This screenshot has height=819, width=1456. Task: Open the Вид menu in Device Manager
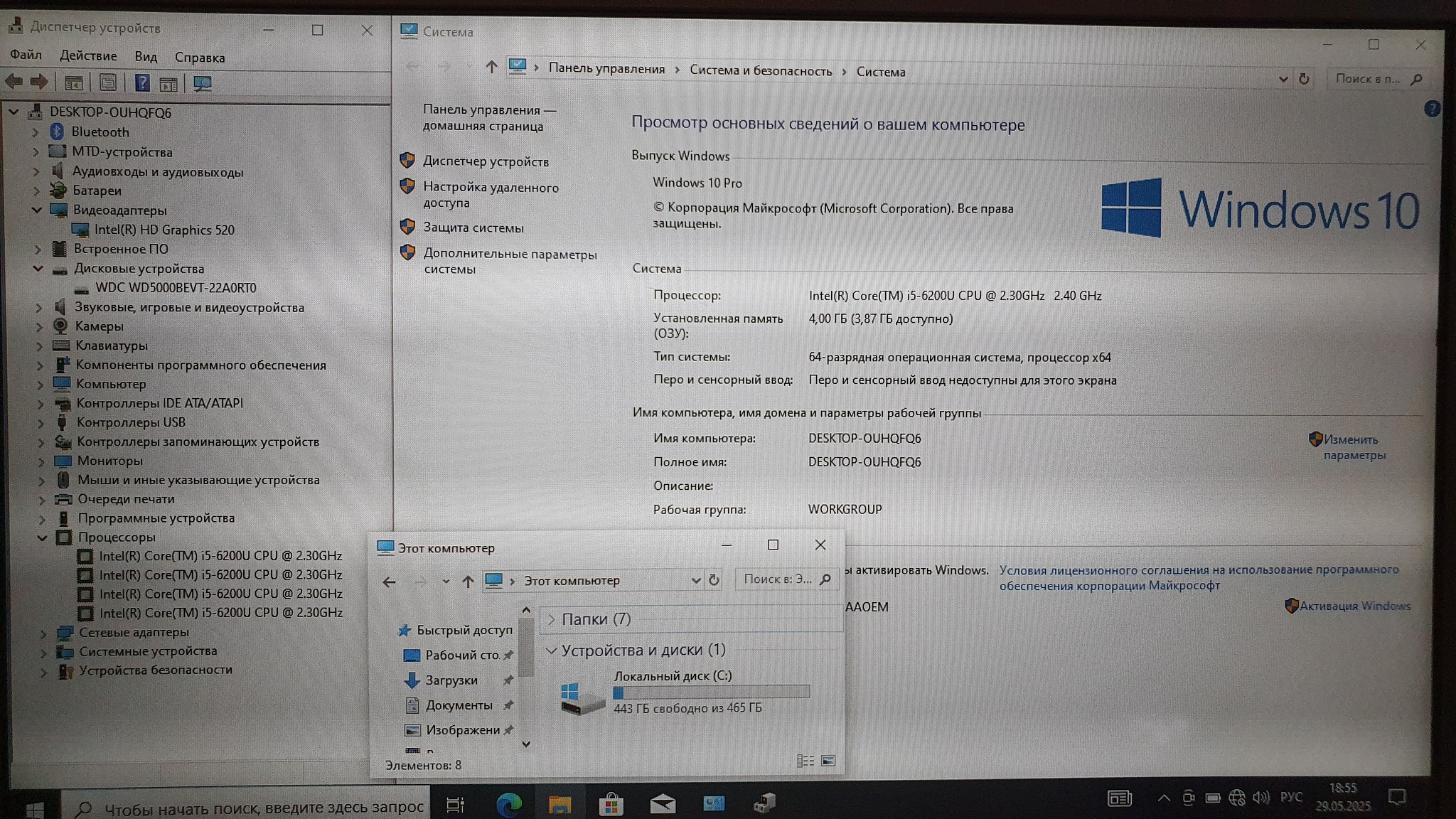(x=146, y=57)
